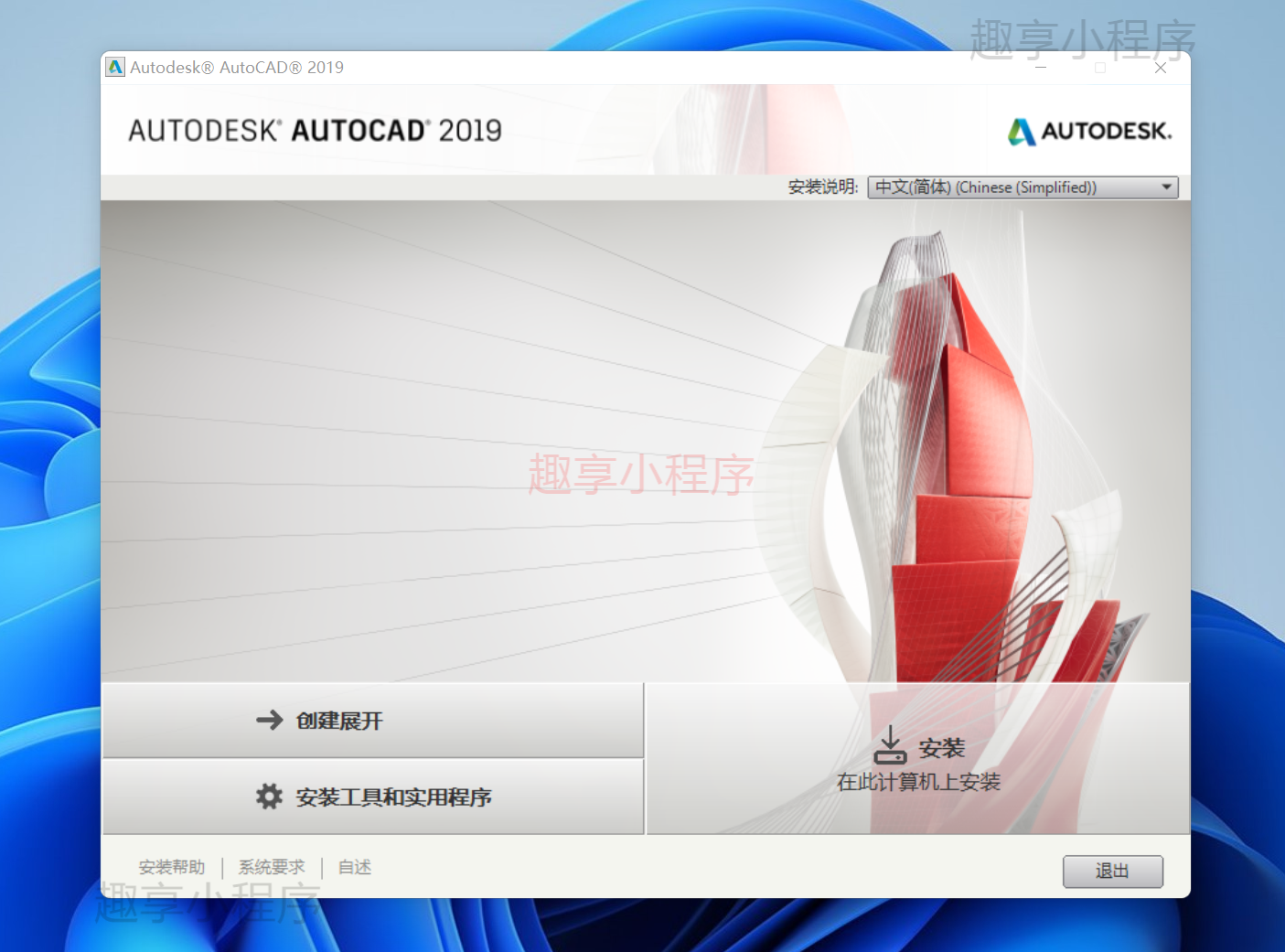Open 安装工具和实用程序

(373, 797)
